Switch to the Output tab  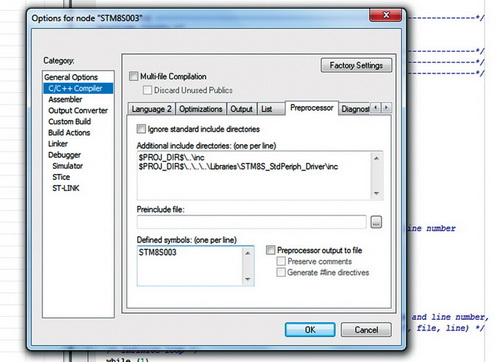242,109
